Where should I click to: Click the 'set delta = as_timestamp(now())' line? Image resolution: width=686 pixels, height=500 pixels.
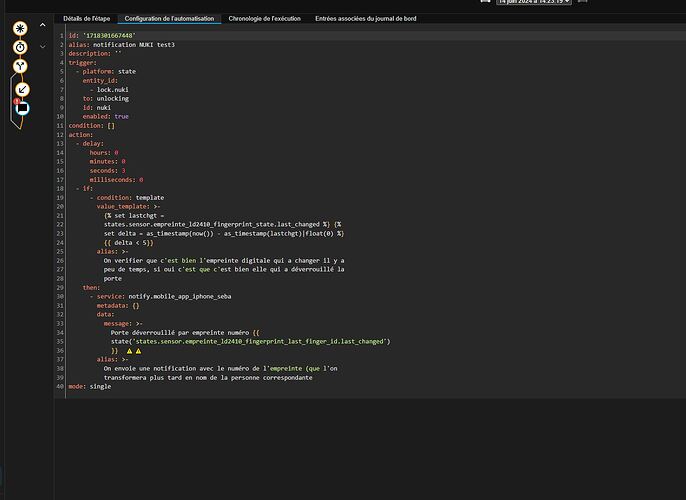pyautogui.click(x=224, y=234)
